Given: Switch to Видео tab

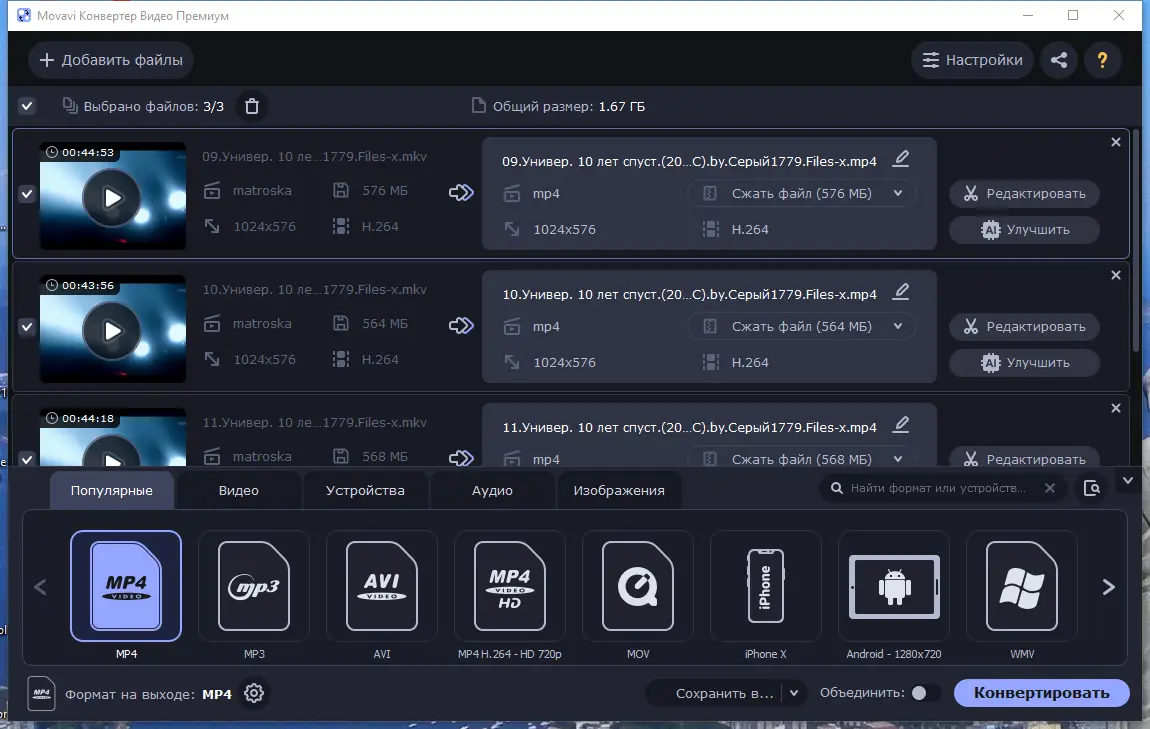Looking at the screenshot, I should click(x=238, y=491).
